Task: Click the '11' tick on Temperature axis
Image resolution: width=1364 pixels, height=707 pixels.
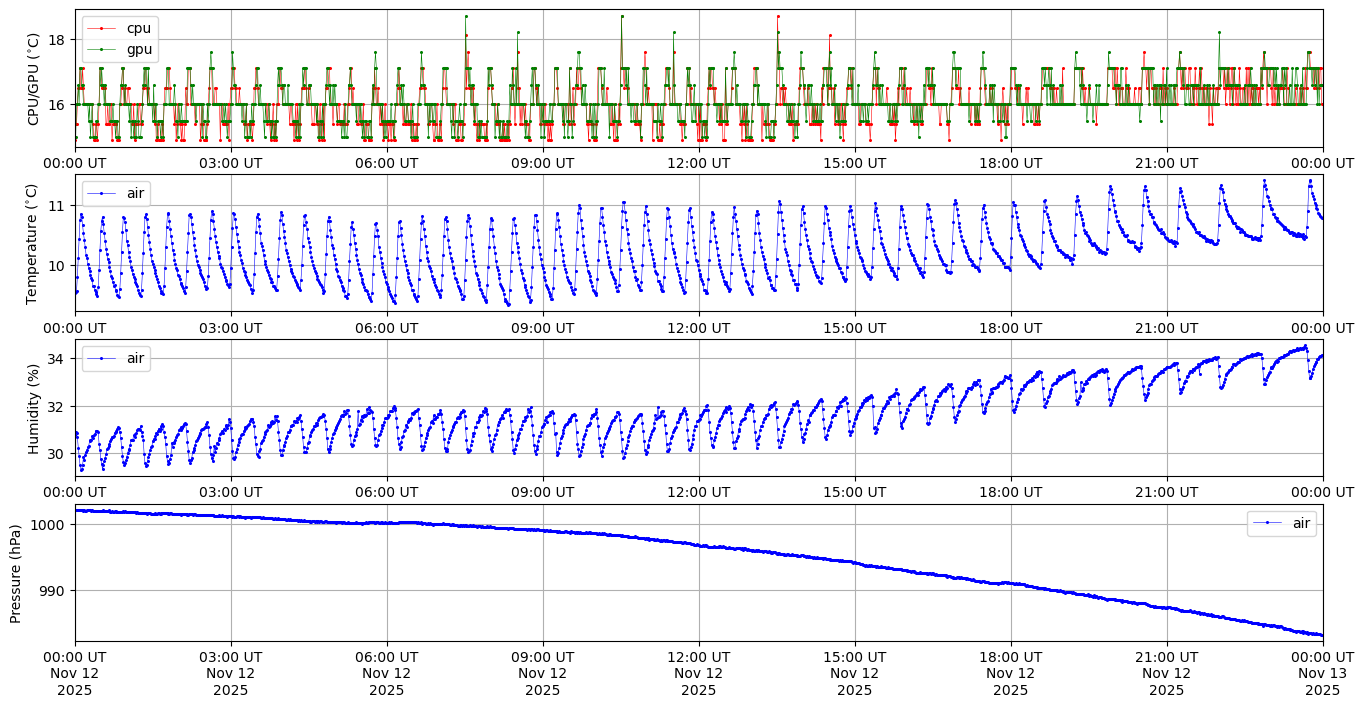Action: point(58,206)
